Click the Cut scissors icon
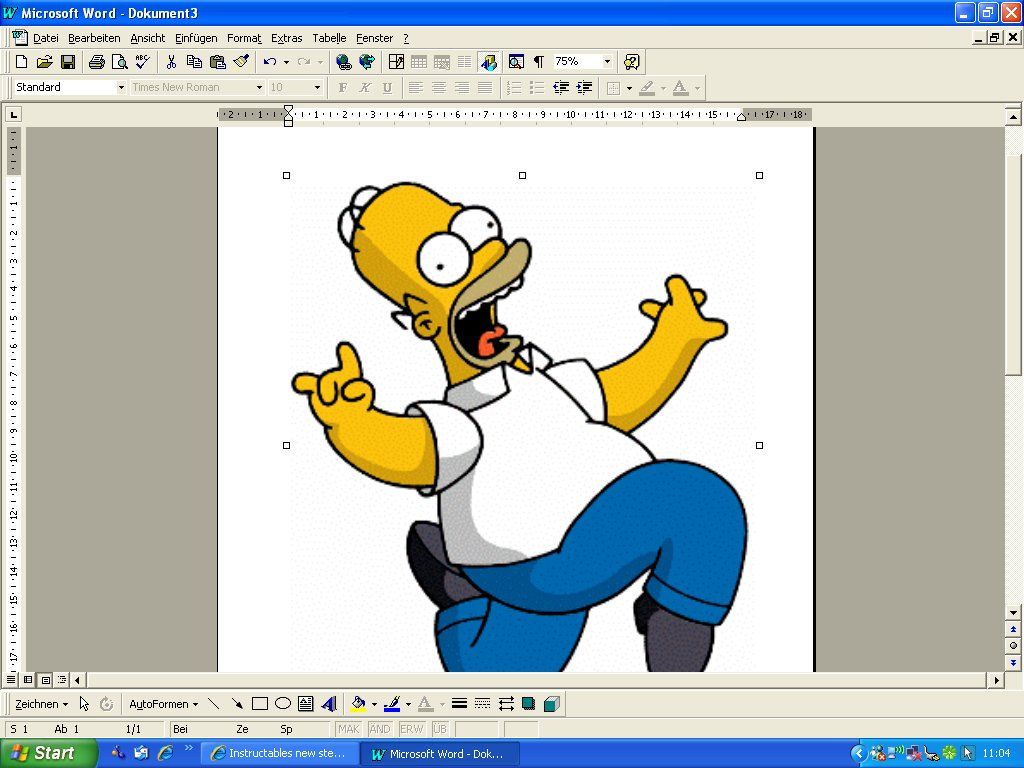The width and height of the screenshot is (1024, 768). (x=171, y=62)
